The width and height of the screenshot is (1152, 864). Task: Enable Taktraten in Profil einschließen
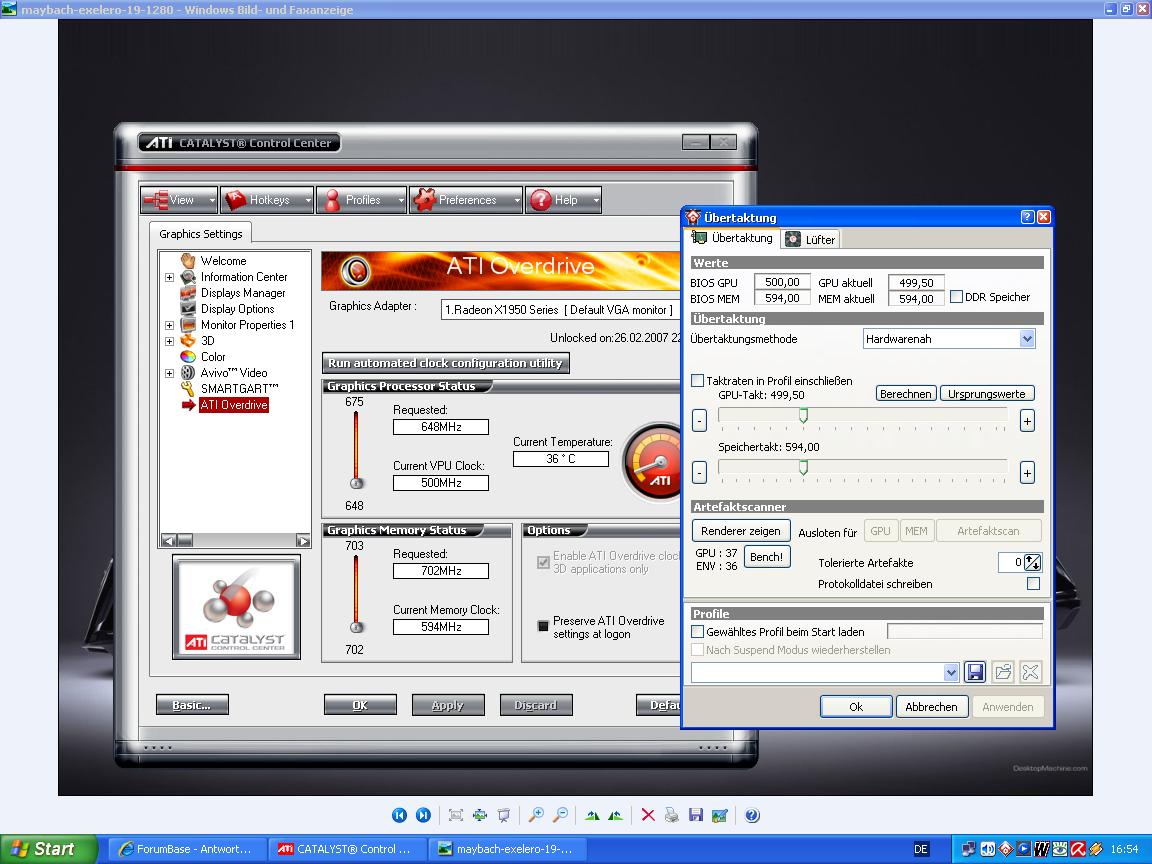coord(697,381)
